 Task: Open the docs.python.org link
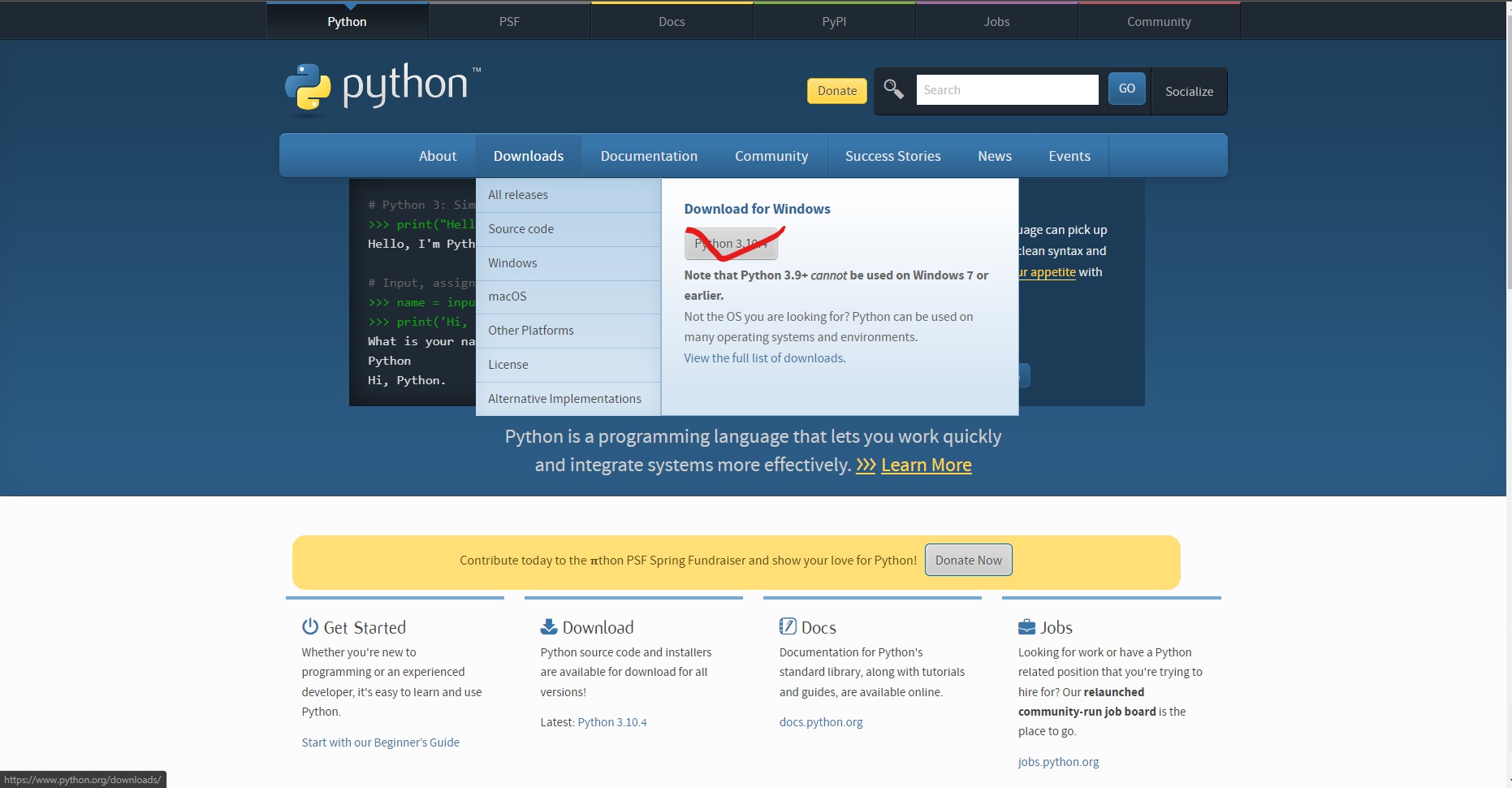[x=821, y=722]
